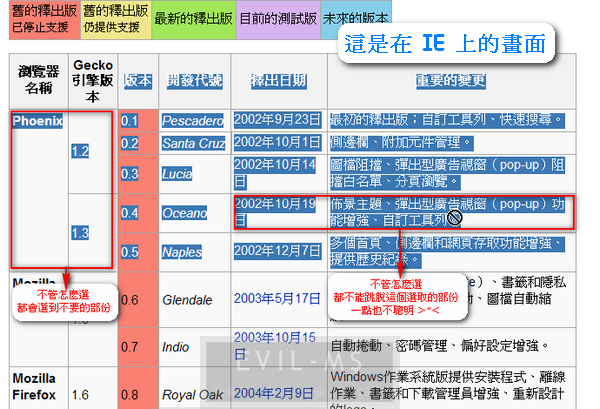Viewport: 600px width, 409px height.
Task: Click the Santa Cruz codename
Action: 194,143
